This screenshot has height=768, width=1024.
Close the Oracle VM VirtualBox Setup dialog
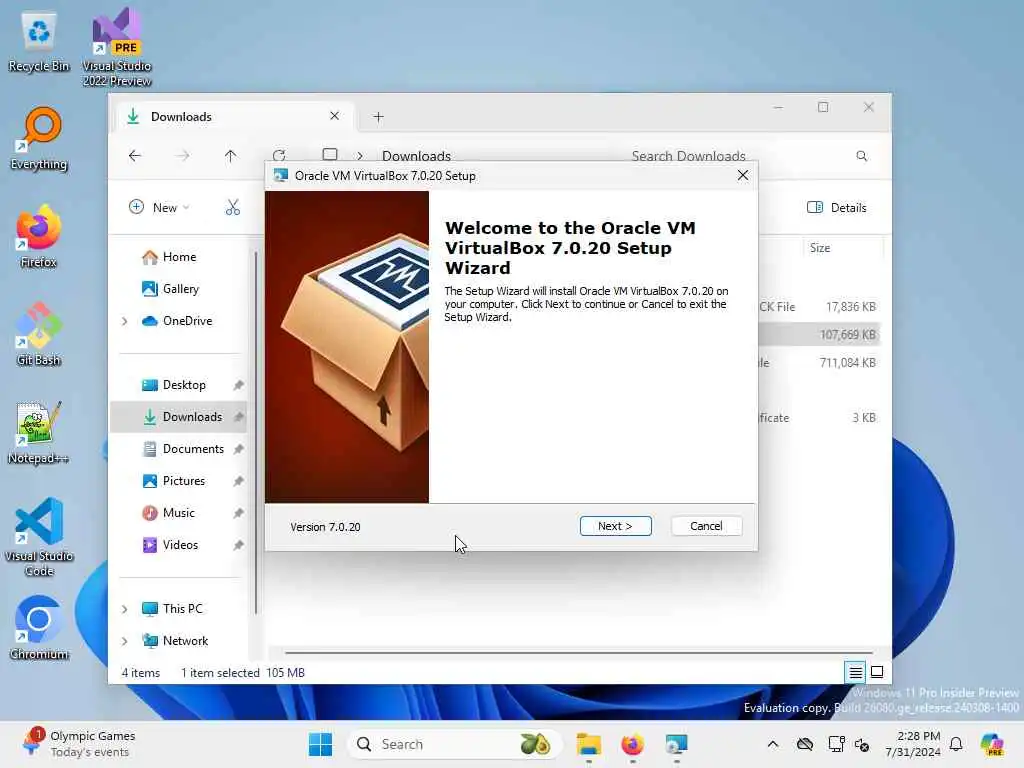pyautogui.click(x=743, y=175)
